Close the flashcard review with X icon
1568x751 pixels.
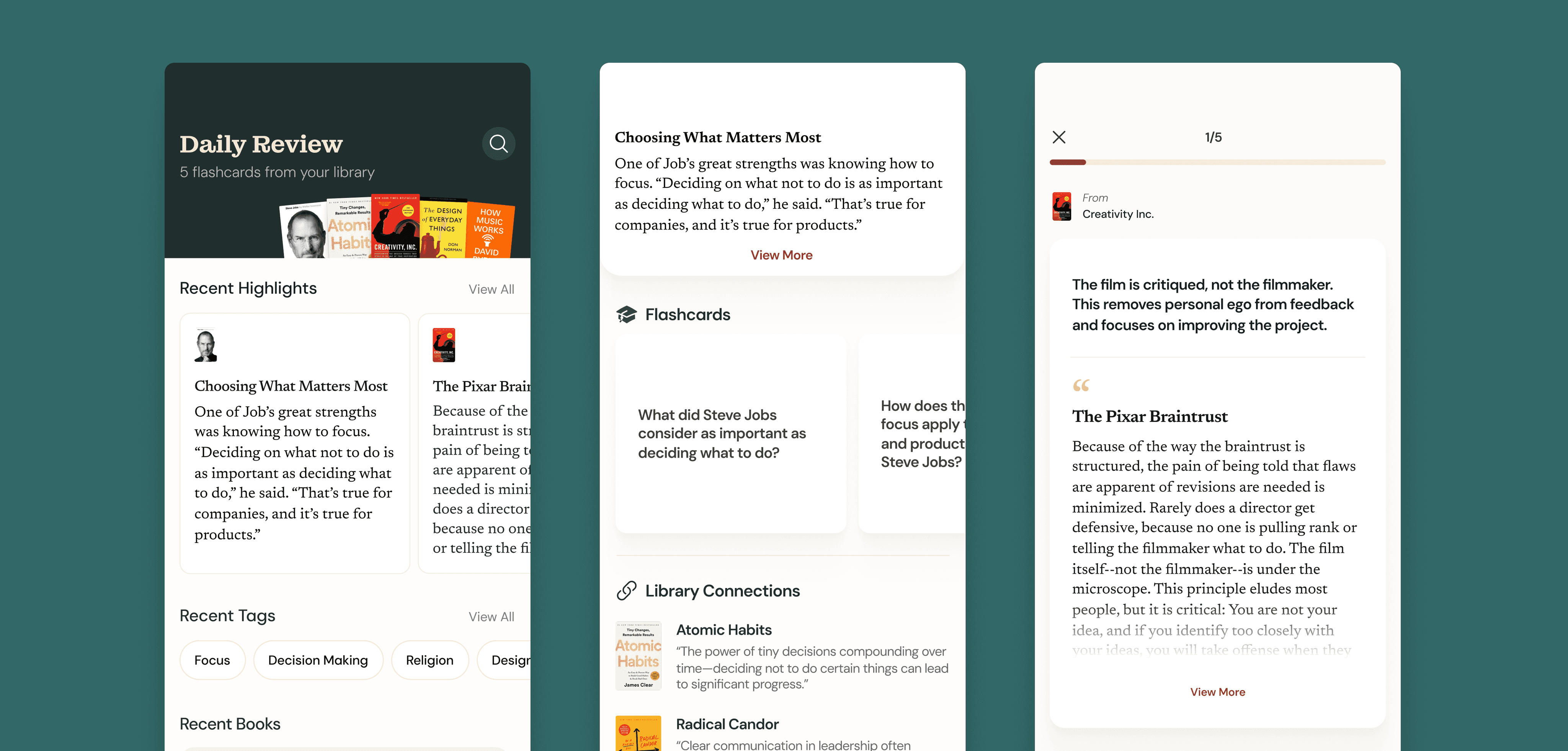coord(1058,137)
